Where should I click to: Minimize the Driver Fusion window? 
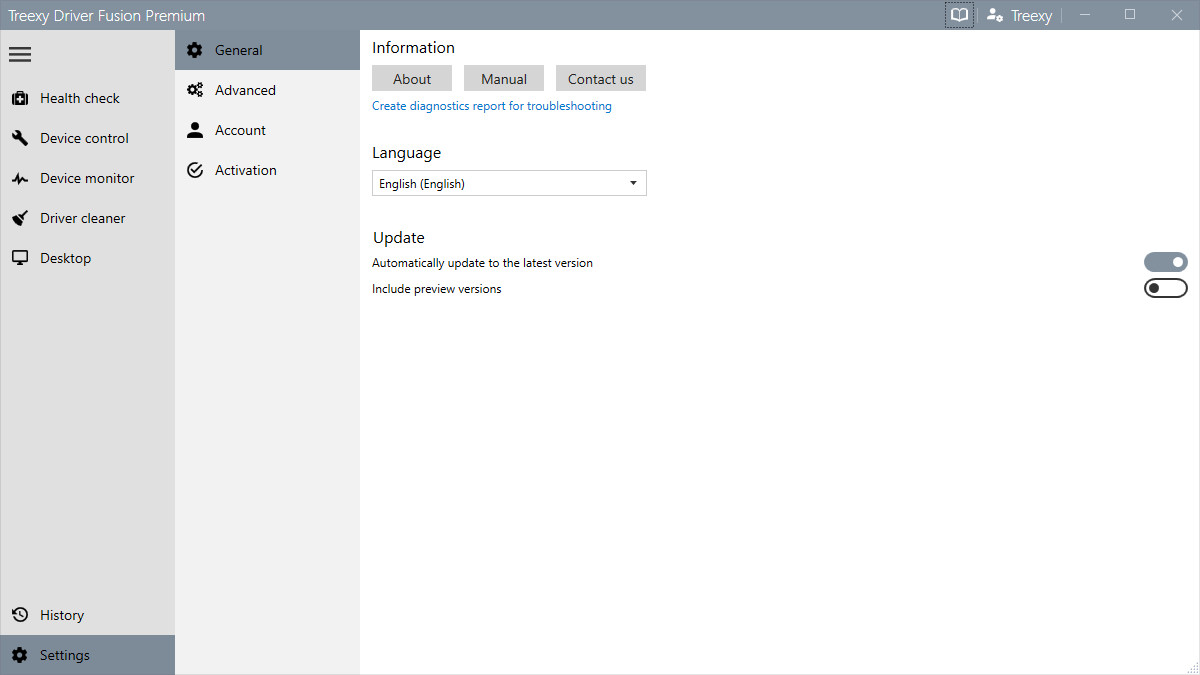1084,15
